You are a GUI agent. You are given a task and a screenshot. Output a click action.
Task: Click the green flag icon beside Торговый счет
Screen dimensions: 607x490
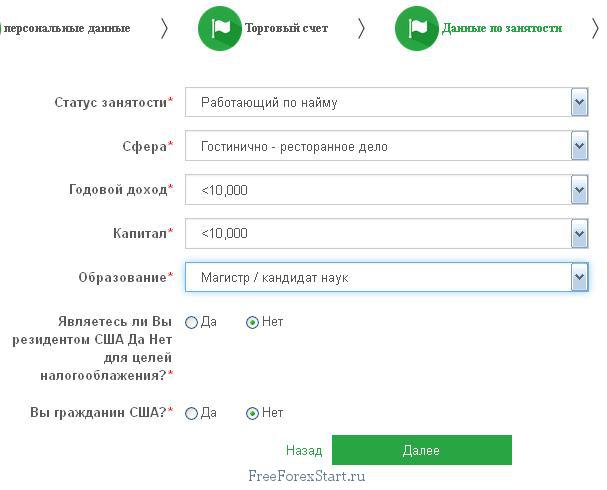tap(221, 28)
